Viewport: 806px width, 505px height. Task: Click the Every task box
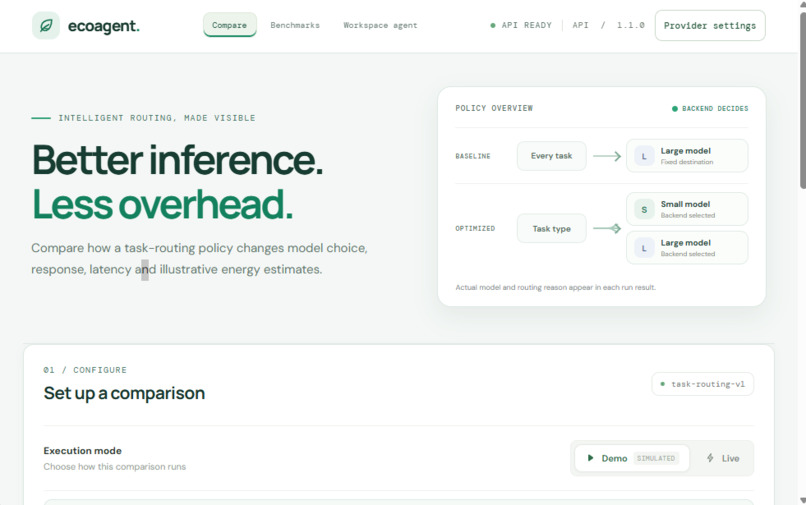(552, 156)
